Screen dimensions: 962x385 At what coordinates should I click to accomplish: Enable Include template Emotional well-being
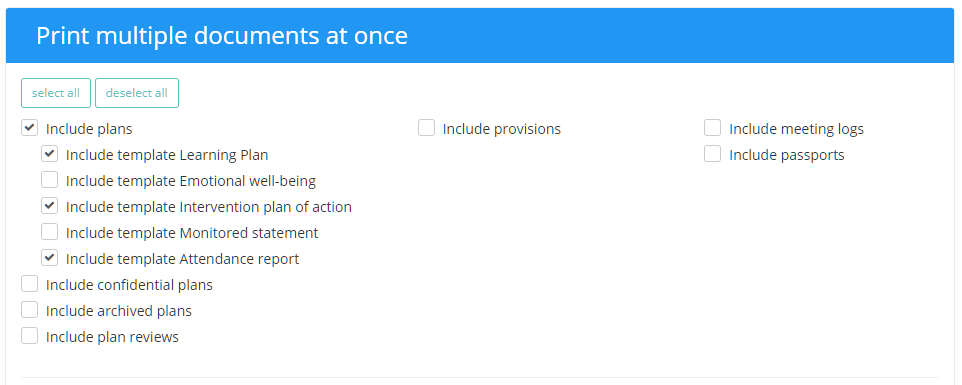coord(50,180)
